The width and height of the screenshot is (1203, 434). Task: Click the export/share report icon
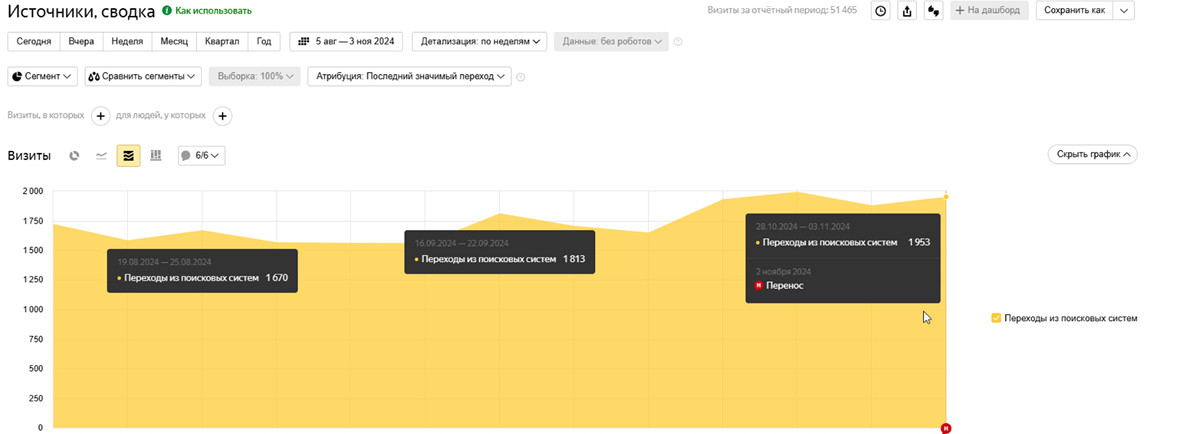(907, 11)
